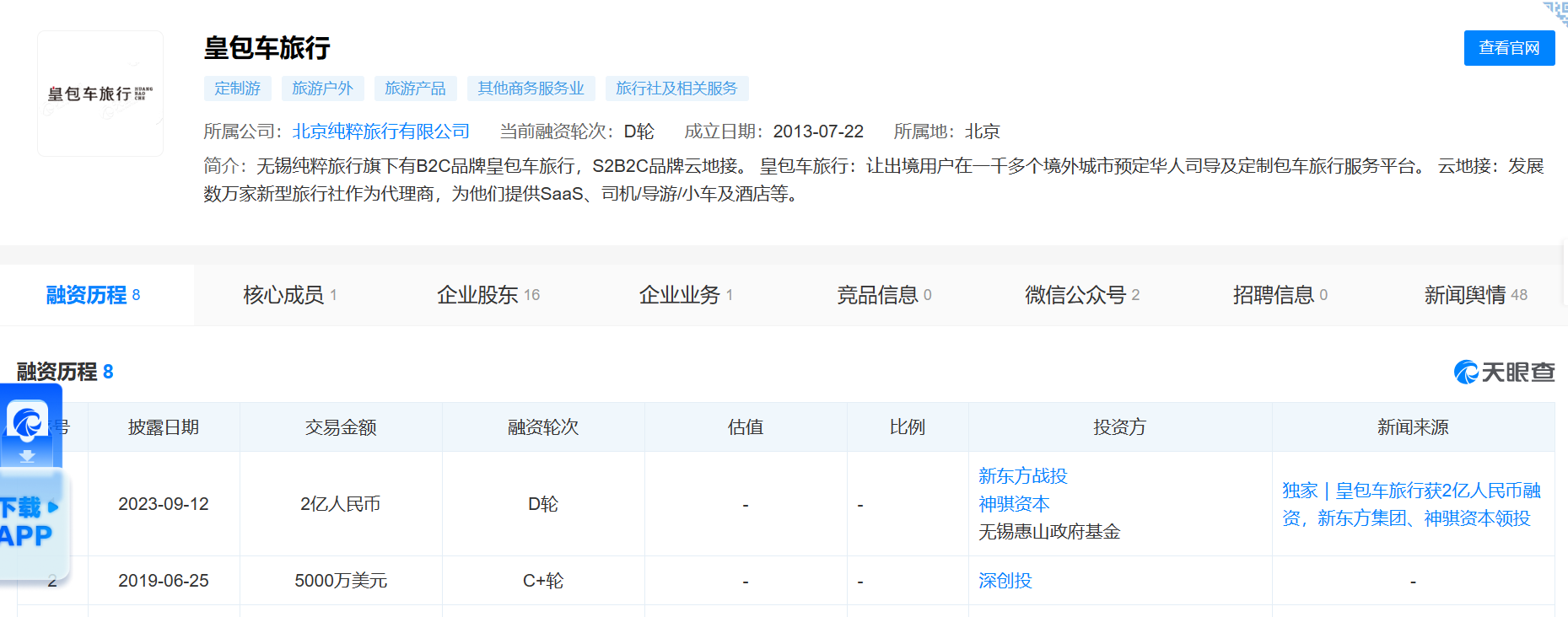Screen dimensions: 1568x617
Task: Select the 旅游产品 tag
Action: tap(415, 89)
